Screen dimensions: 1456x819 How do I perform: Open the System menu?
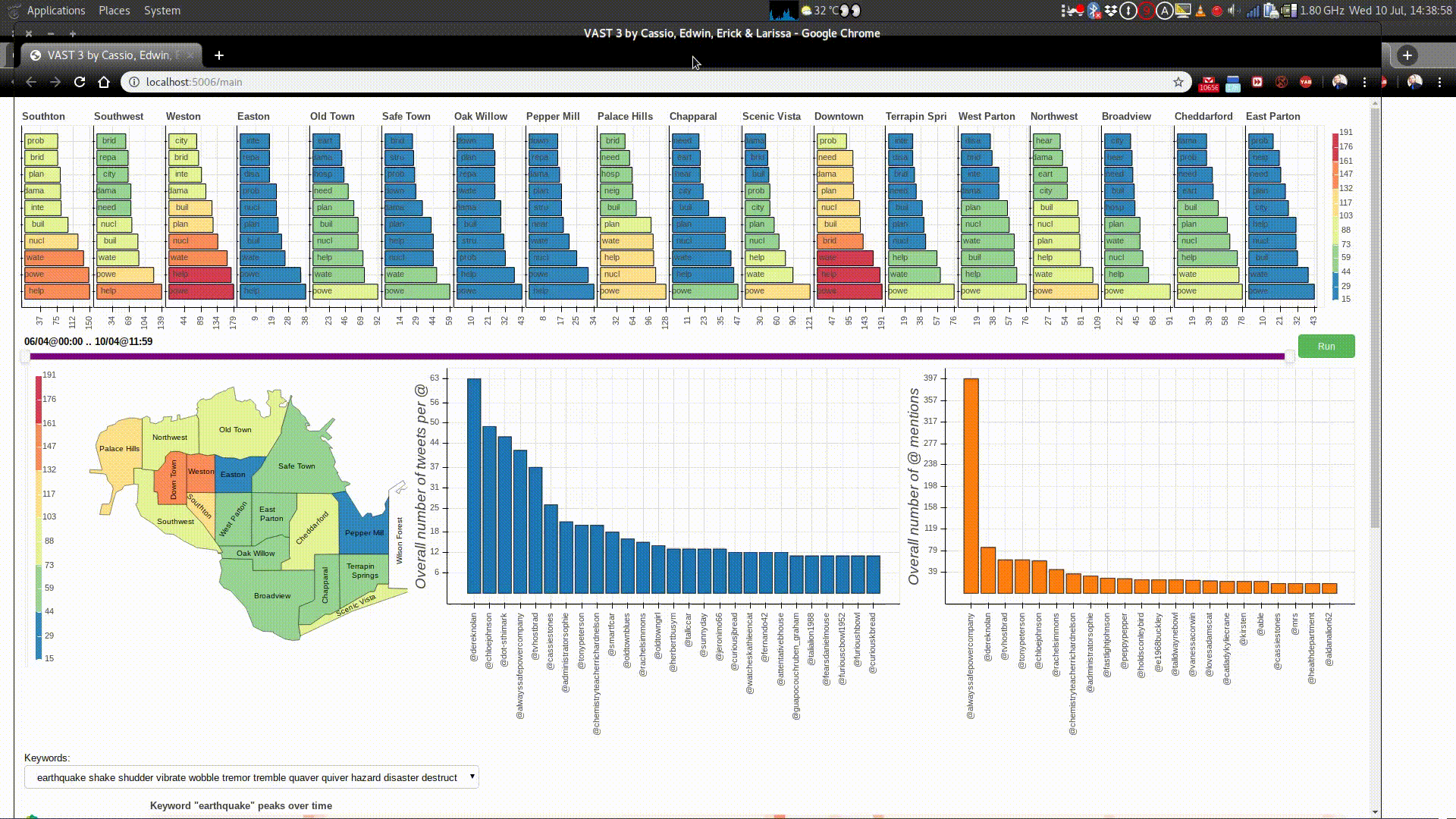pos(162,11)
